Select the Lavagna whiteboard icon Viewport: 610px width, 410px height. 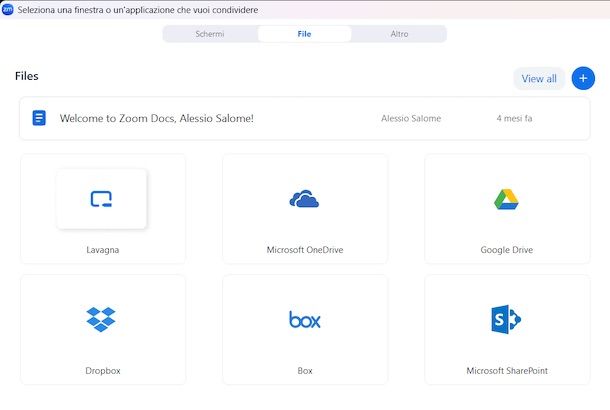click(x=102, y=199)
